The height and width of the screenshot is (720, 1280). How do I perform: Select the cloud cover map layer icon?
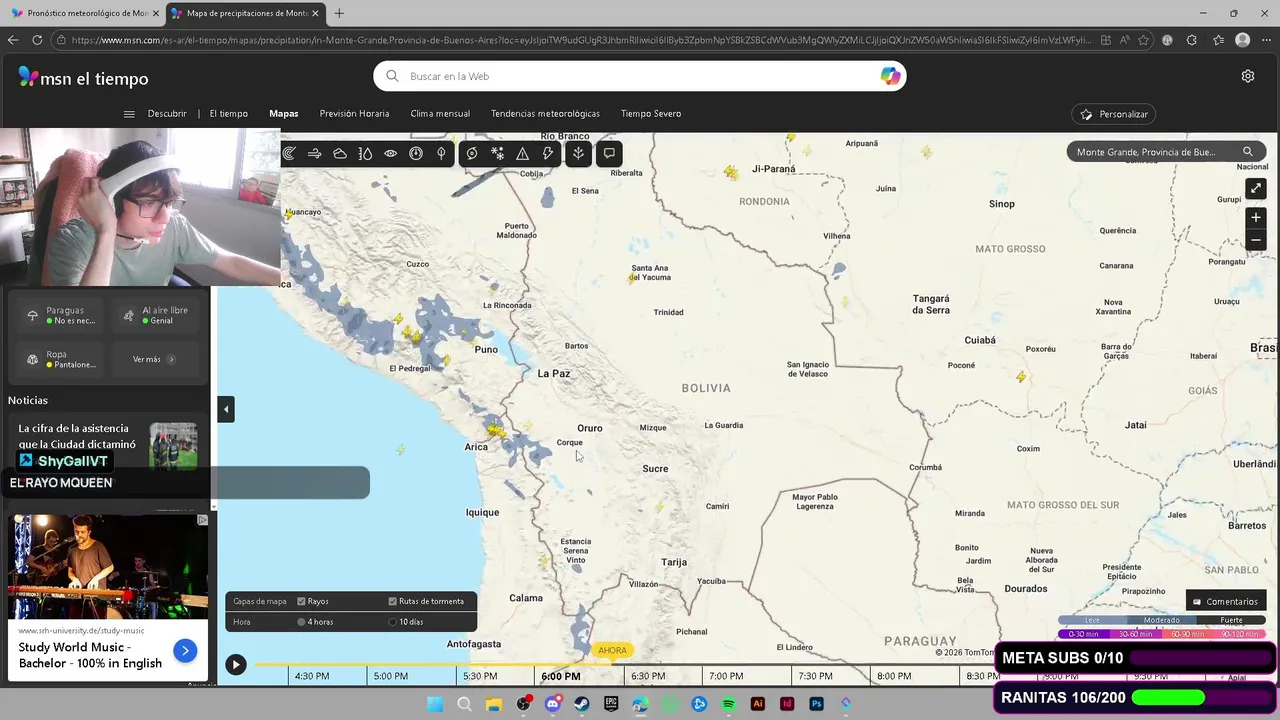[340, 153]
